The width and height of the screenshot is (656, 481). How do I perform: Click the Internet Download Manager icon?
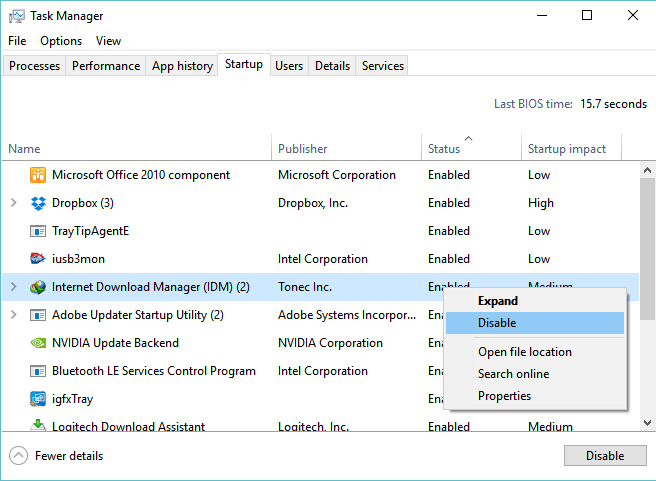(x=38, y=287)
